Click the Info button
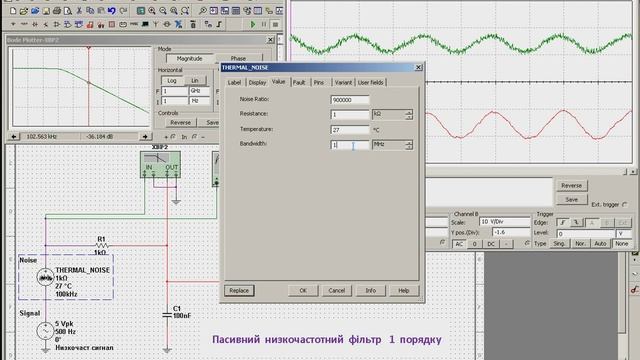The height and width of the screenshot is (360, 640). coord(370,291)
